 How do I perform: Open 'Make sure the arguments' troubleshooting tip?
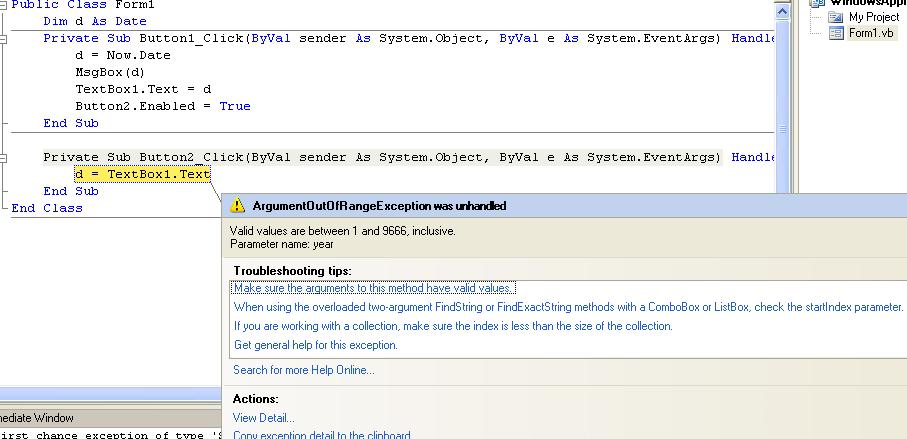373,288
